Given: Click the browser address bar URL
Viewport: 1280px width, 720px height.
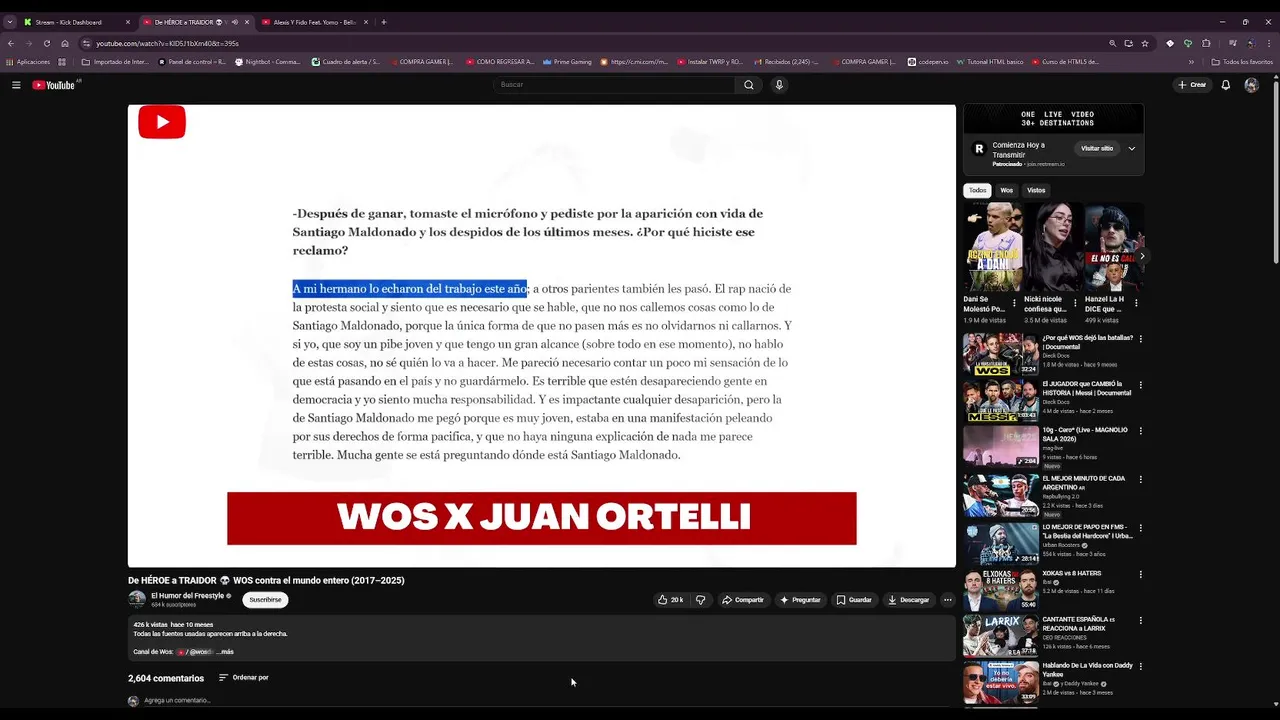Looking at the screenshot, I should (x=167, y=43).
